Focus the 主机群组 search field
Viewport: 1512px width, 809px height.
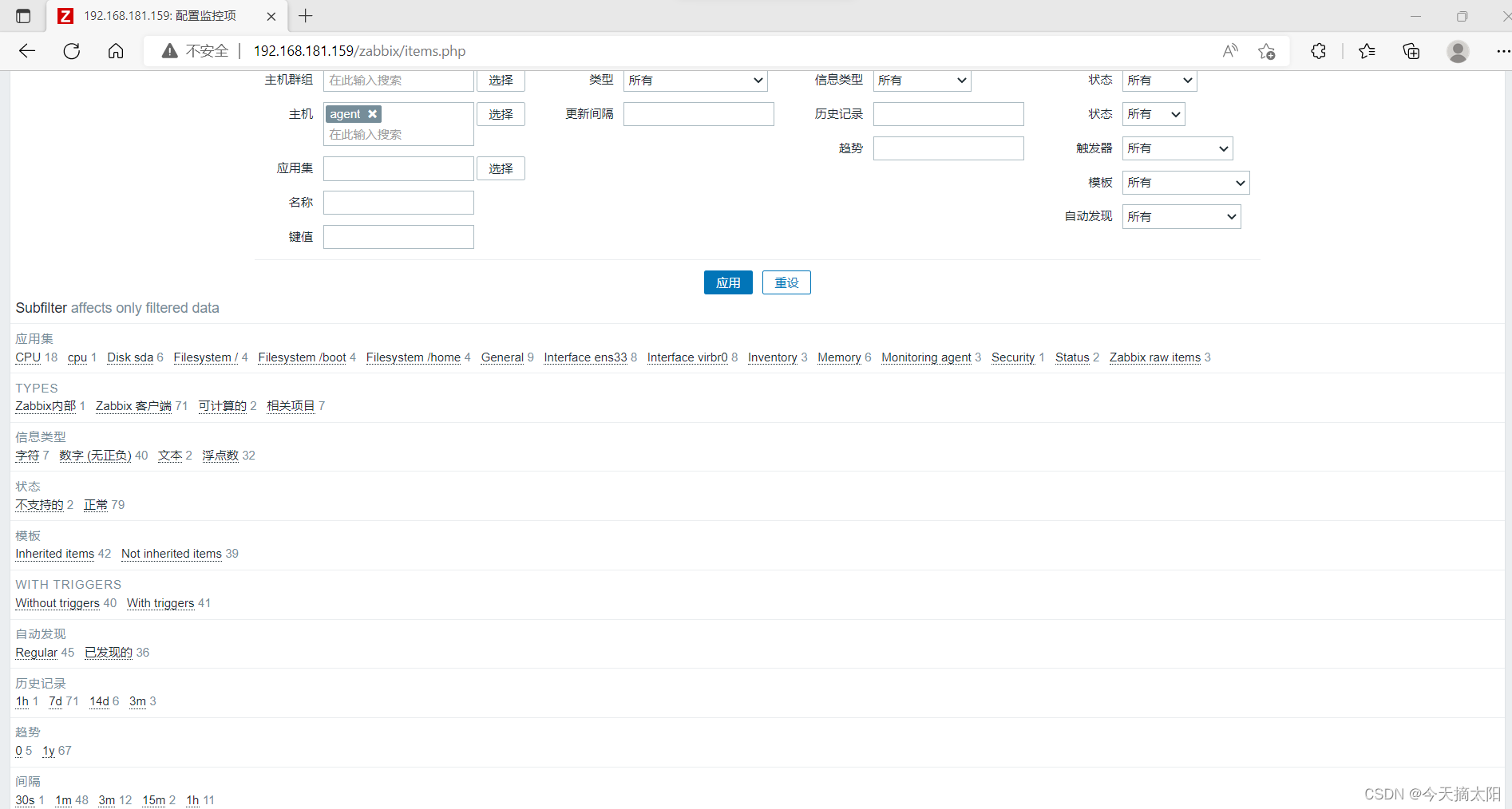point(398,81)
